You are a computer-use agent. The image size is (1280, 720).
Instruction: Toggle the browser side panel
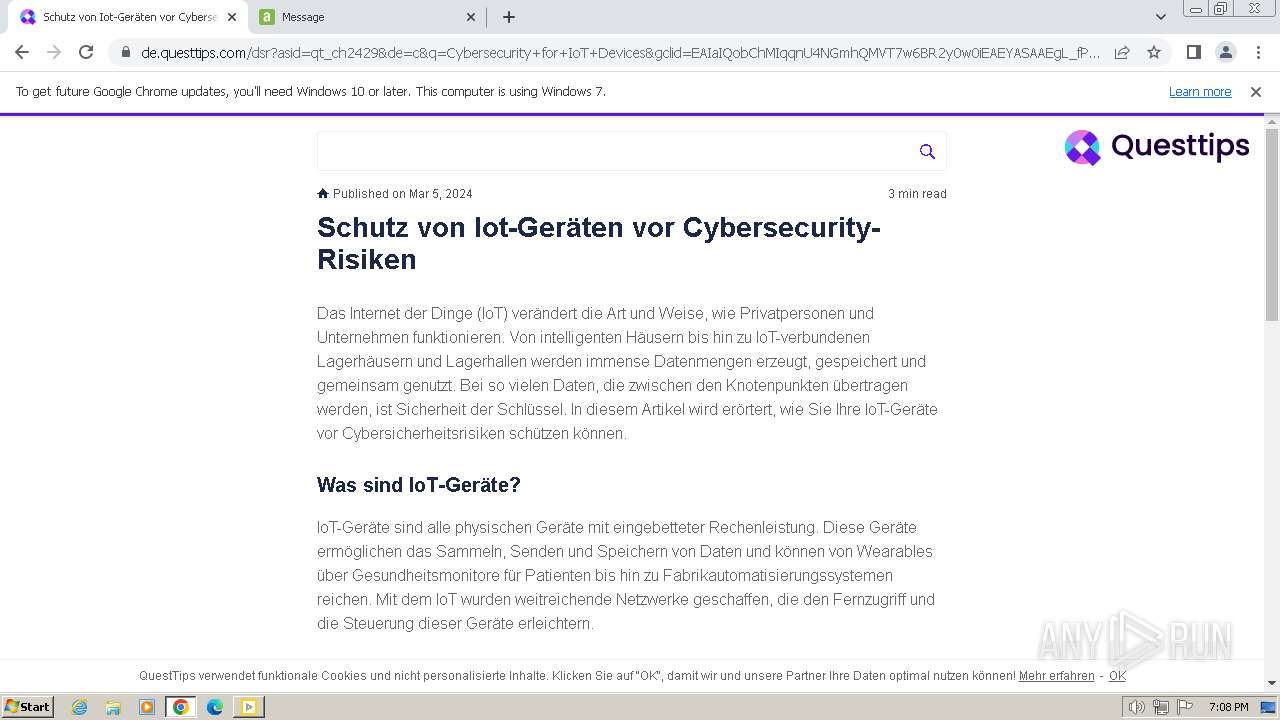[x=1193, y=52]
